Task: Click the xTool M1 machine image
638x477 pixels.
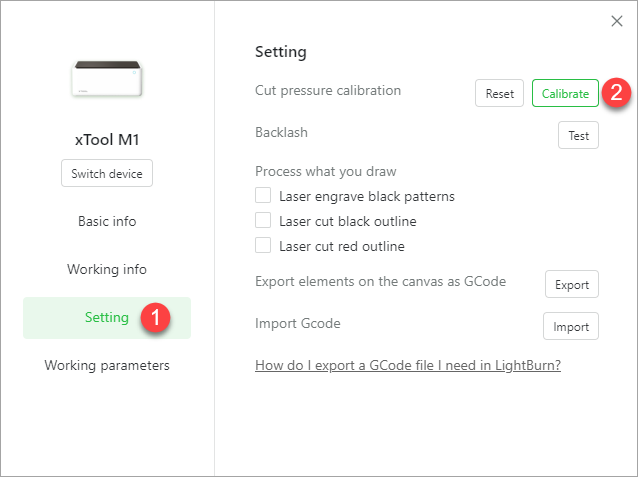Action: click(107, 79)
